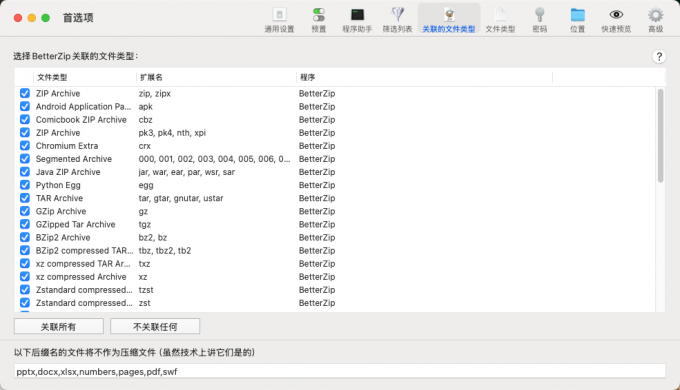
Task: Click the "zip, zipx" extension cell
Action: [x=154, y=93]
